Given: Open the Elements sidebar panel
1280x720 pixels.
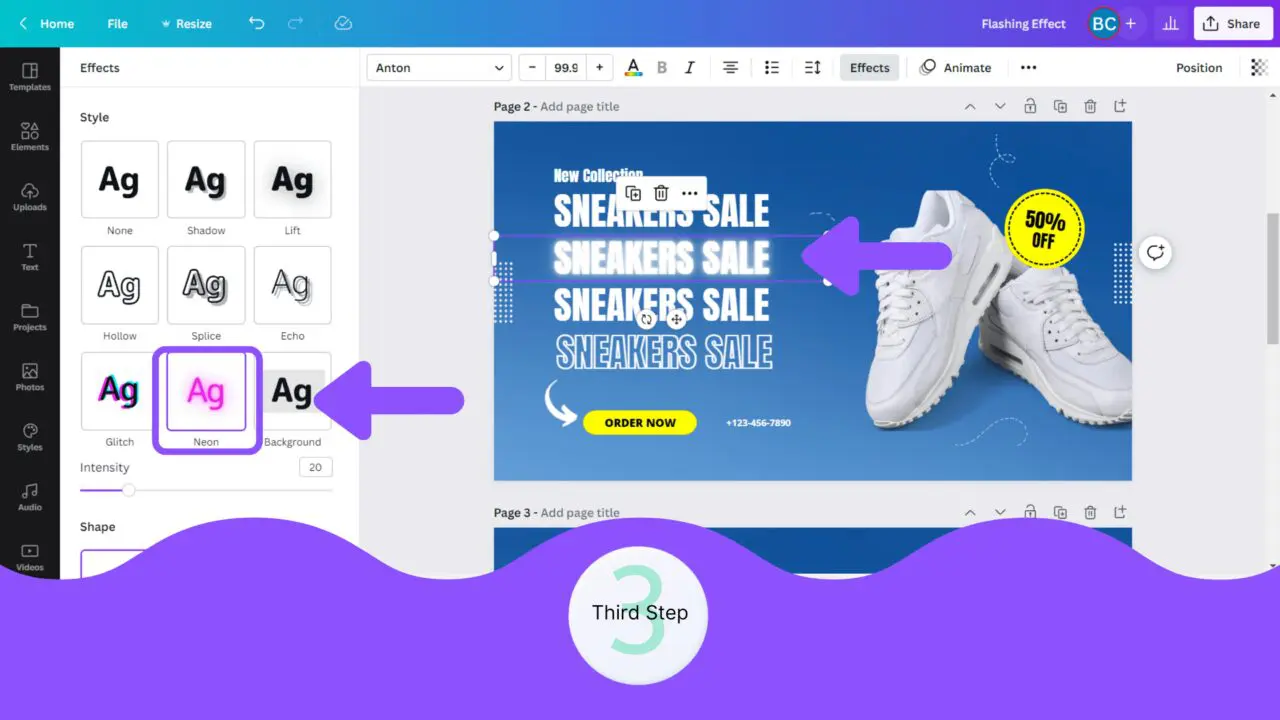Looking at the screenshot, I should point(30,137).
